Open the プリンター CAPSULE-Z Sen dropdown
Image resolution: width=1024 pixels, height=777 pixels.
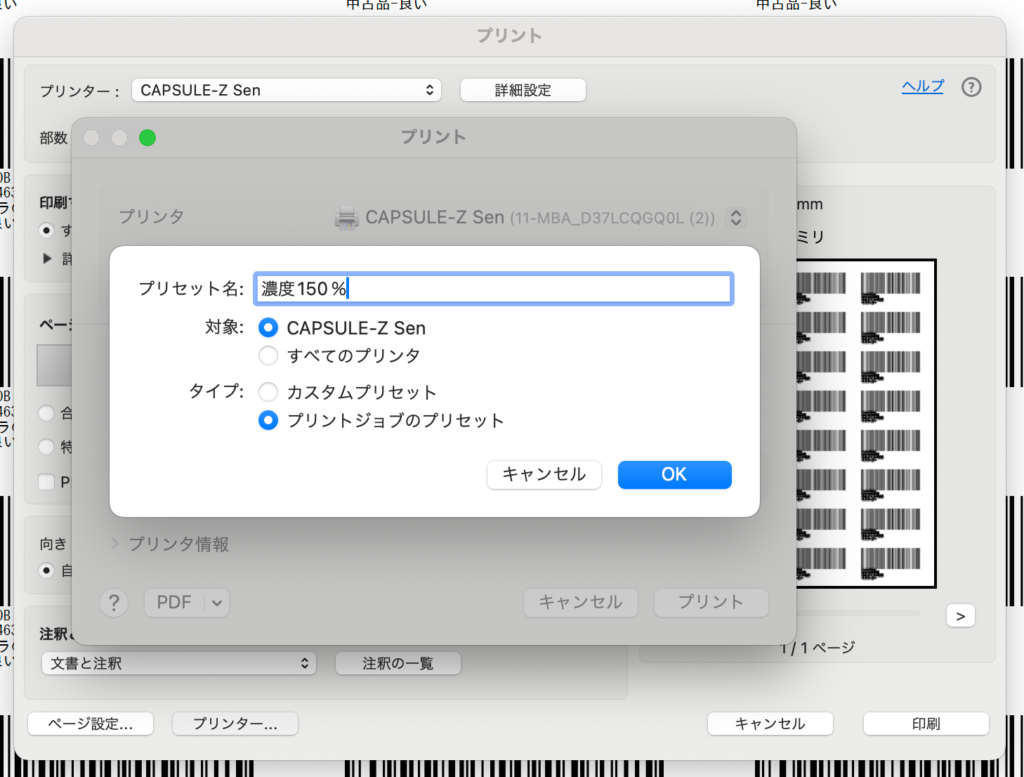coord(286,90)
